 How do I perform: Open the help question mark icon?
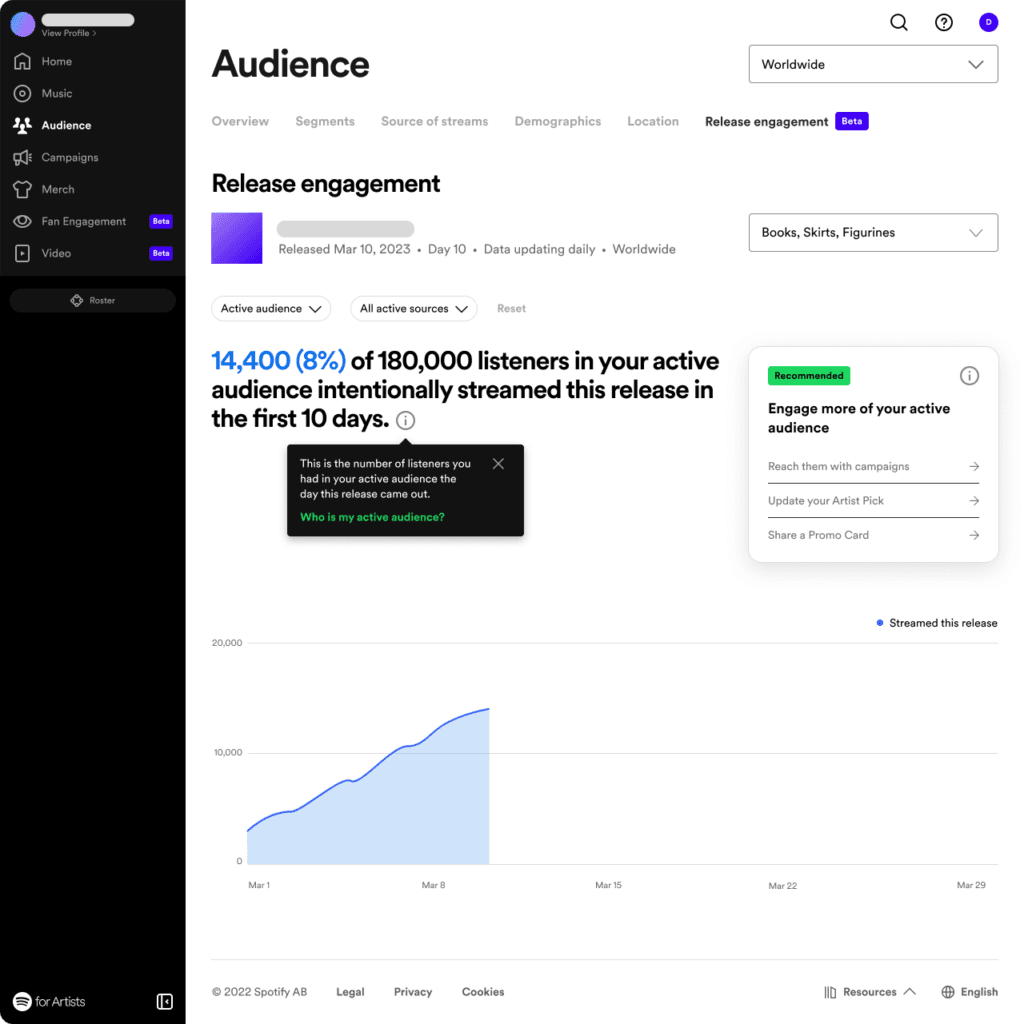944,23
